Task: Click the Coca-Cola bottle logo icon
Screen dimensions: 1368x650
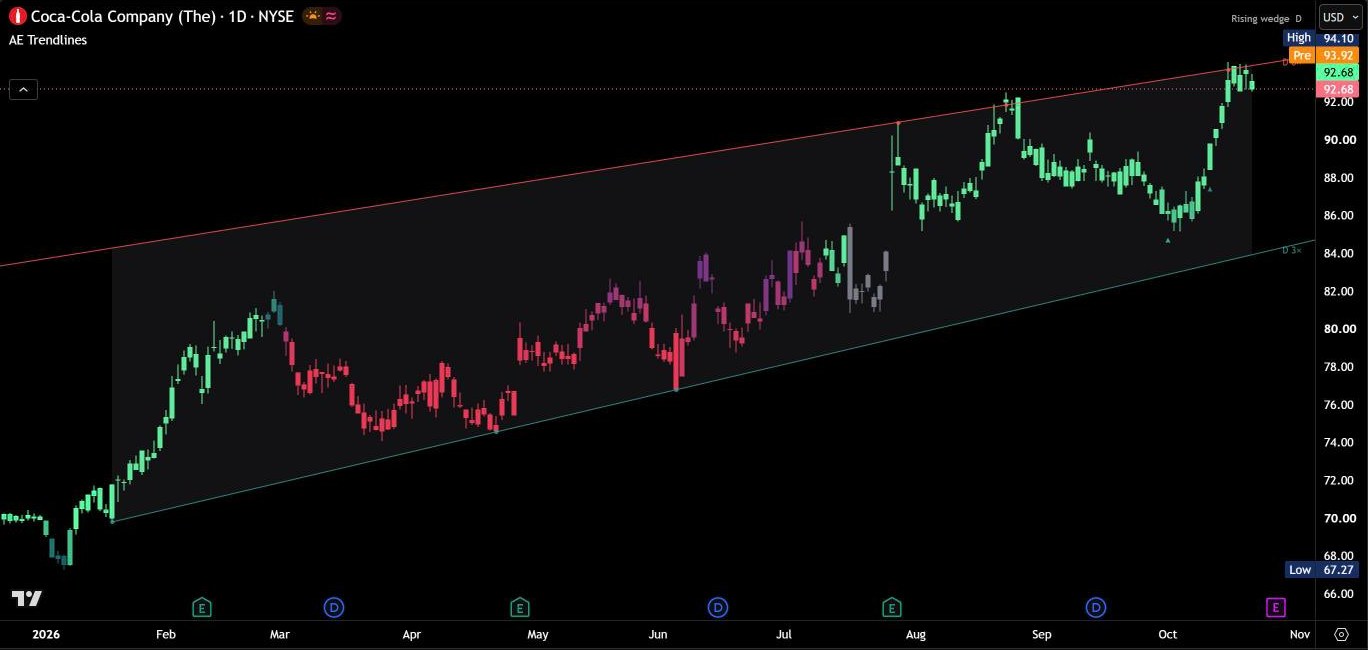Action: click(17, 16)
